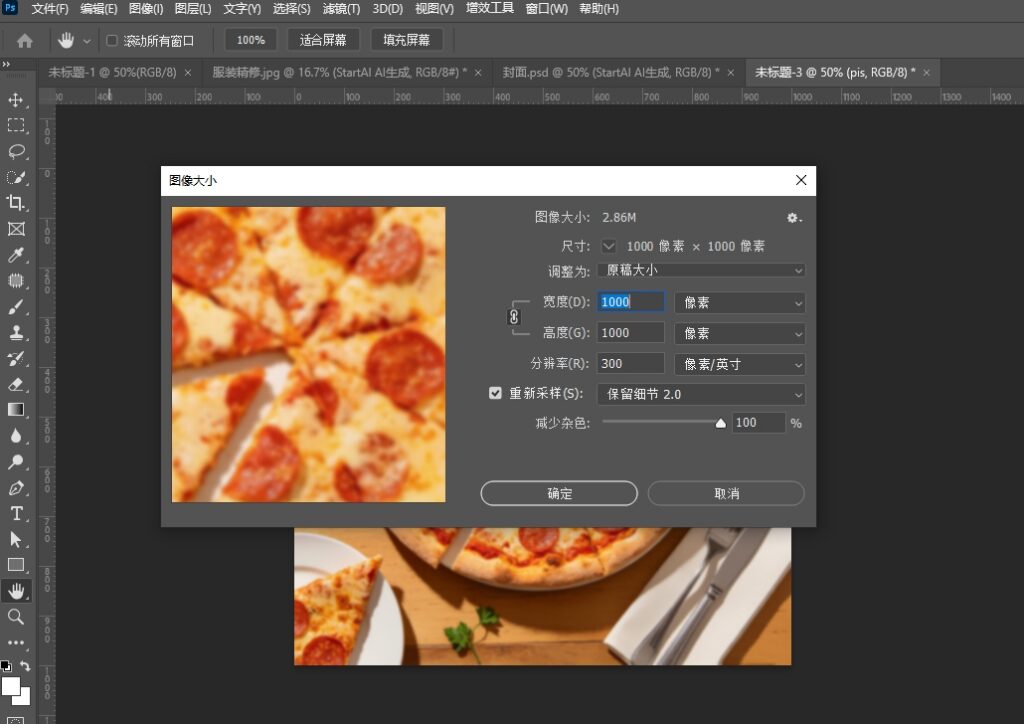Viewport: 1024px width, 724px height.
Task: Click the 高度(G) height input field
Action: point(630,333)
